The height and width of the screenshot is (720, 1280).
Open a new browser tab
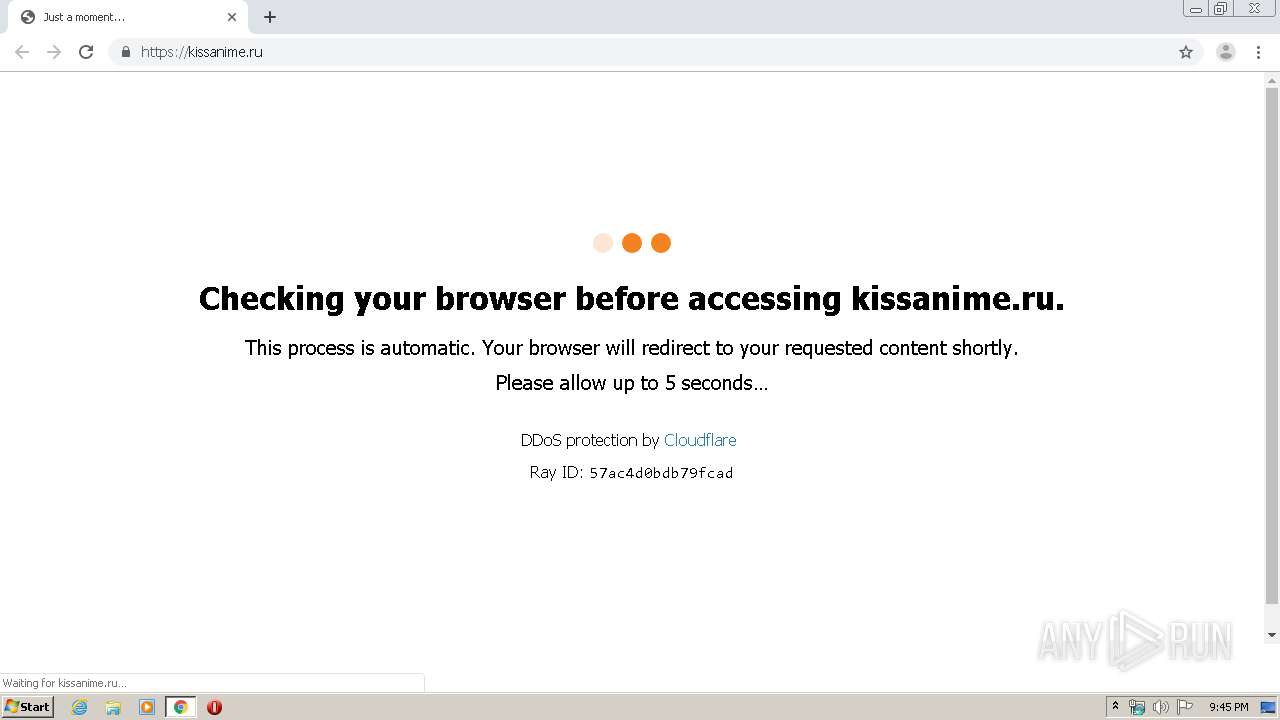tap(270, 17)
